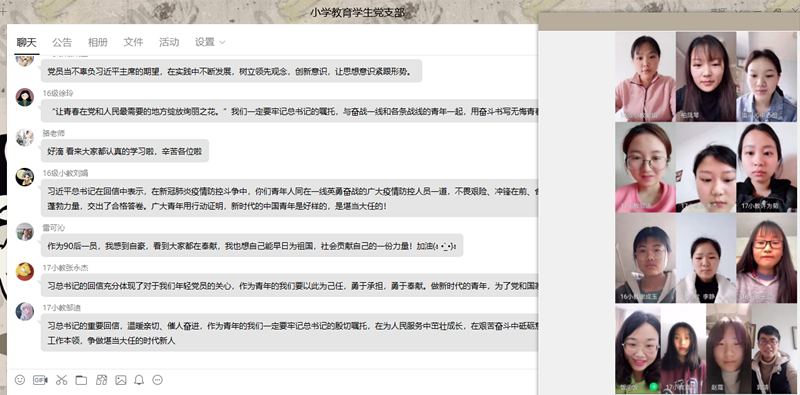This screenshot has height=395, width=800.
Task: Click 17小教张永杰's profile avatar
Action: coord(24,271)
